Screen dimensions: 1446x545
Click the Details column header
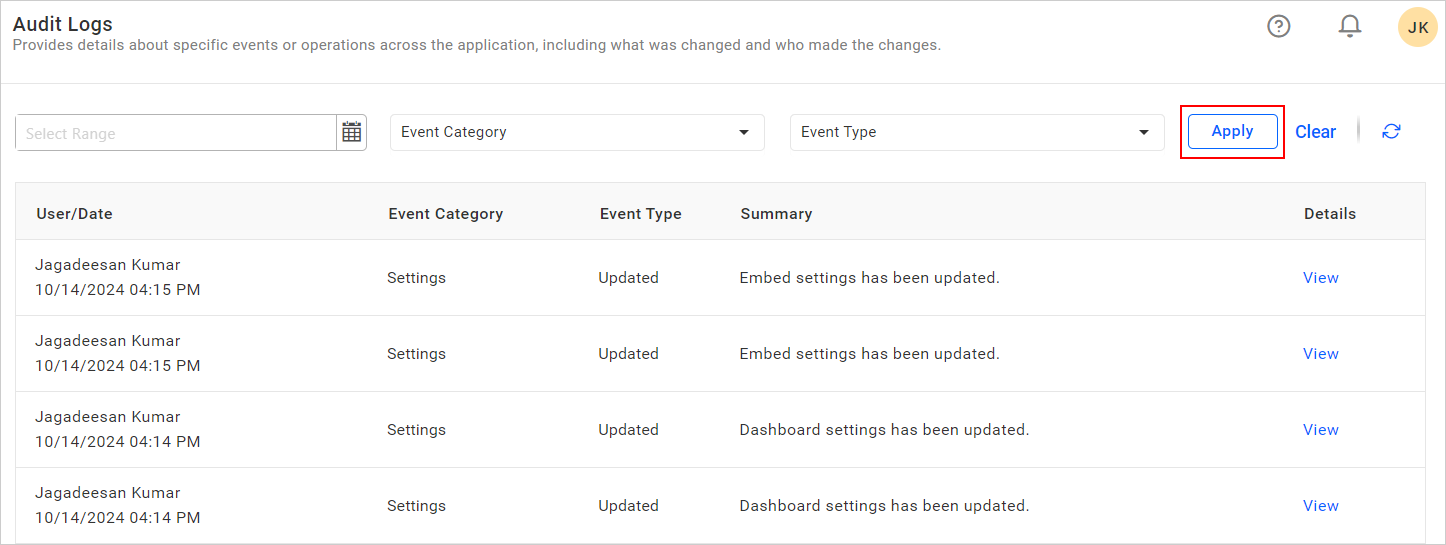[x=1329, y=214]
